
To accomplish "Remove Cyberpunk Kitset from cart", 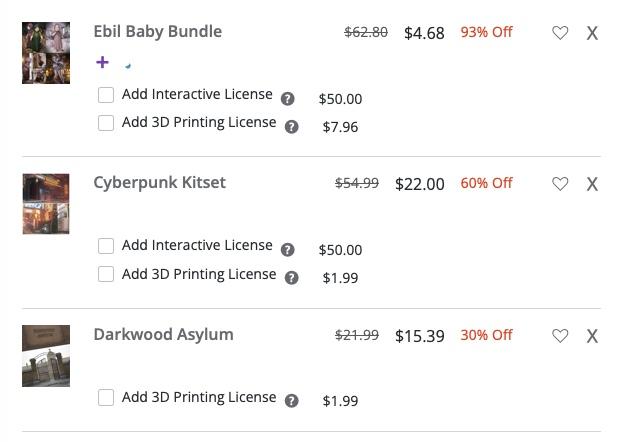I will point(592,184).
